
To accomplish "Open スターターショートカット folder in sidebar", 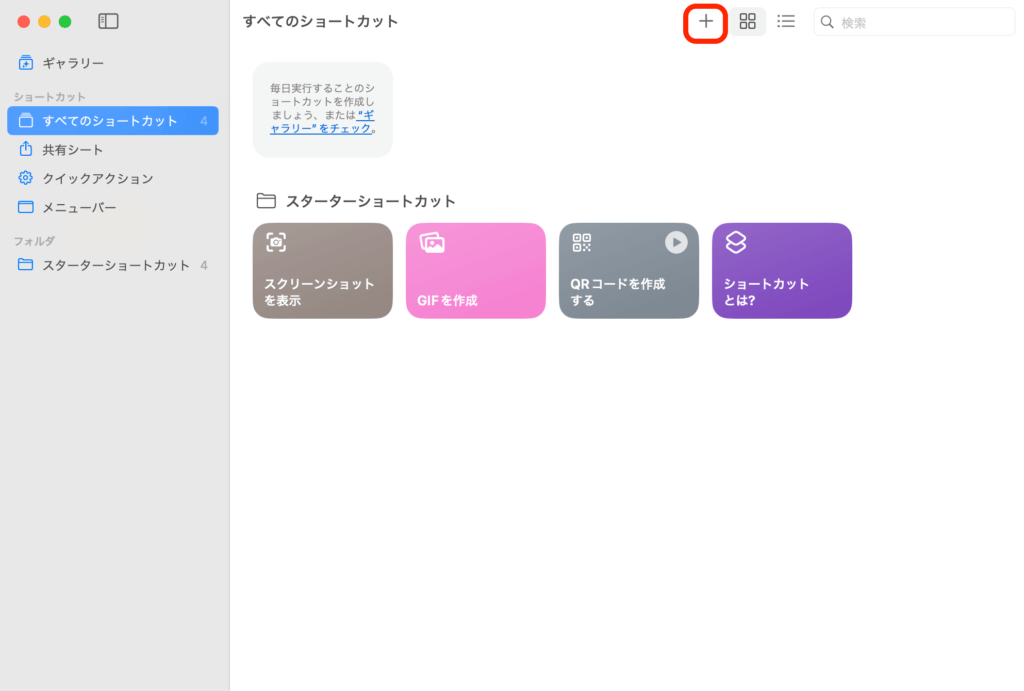I will (x=115, y=265).
